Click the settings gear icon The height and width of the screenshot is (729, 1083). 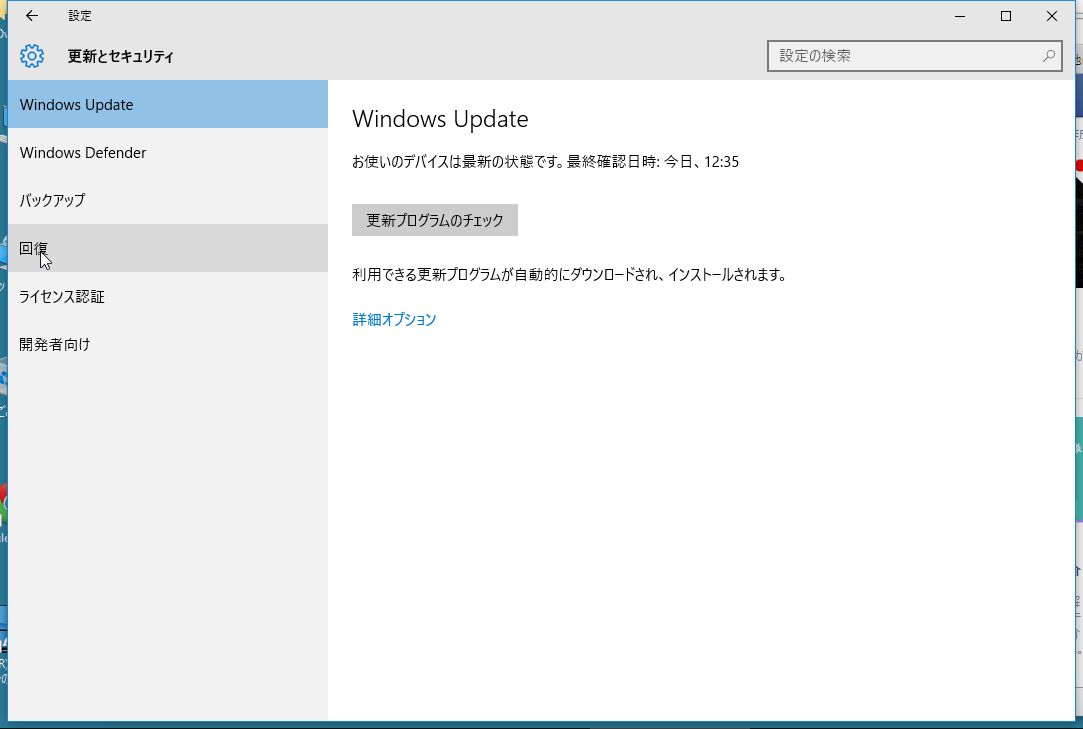32,56
